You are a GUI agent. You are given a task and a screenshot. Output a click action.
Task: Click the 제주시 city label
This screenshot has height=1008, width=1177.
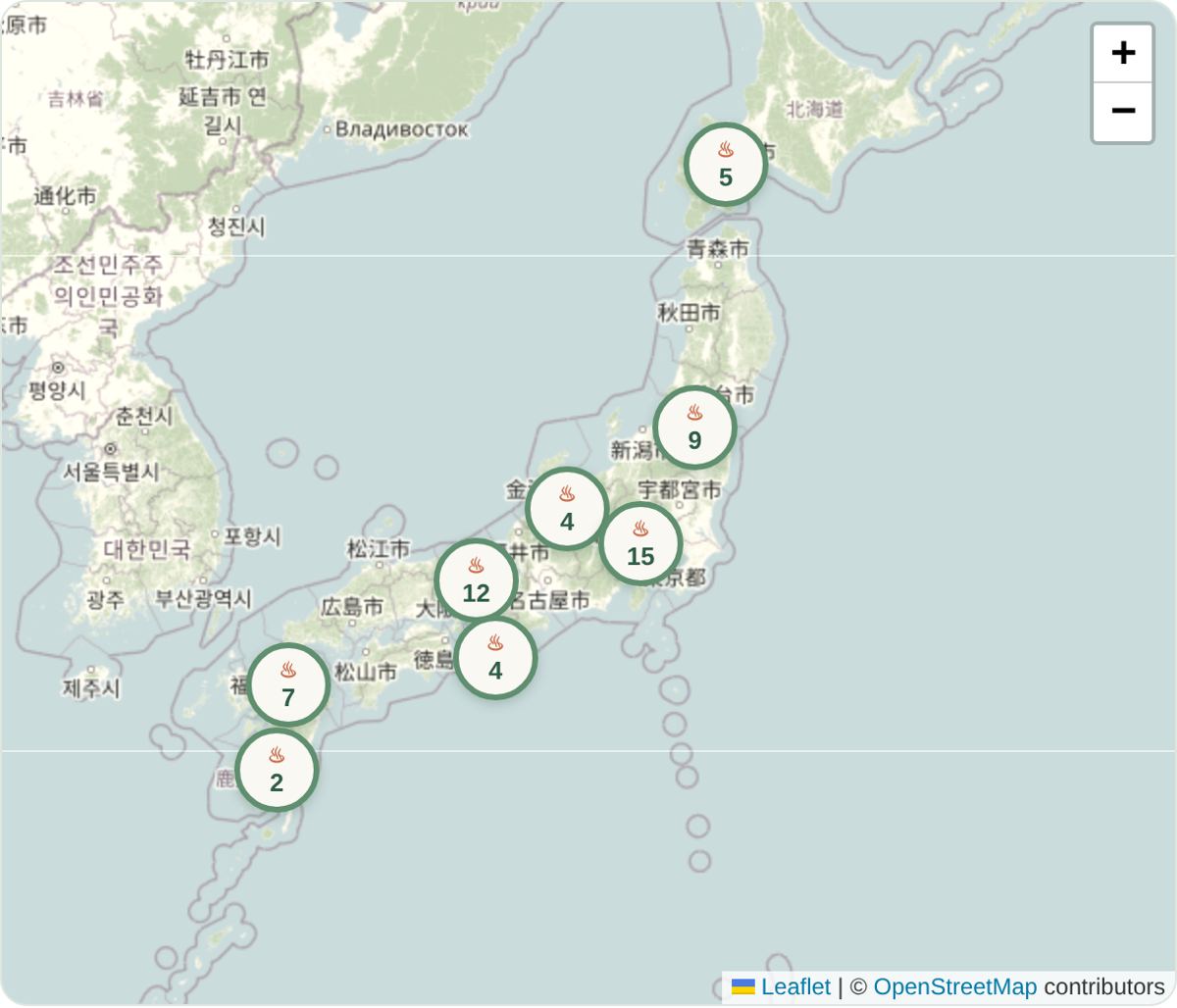(91, 688)
